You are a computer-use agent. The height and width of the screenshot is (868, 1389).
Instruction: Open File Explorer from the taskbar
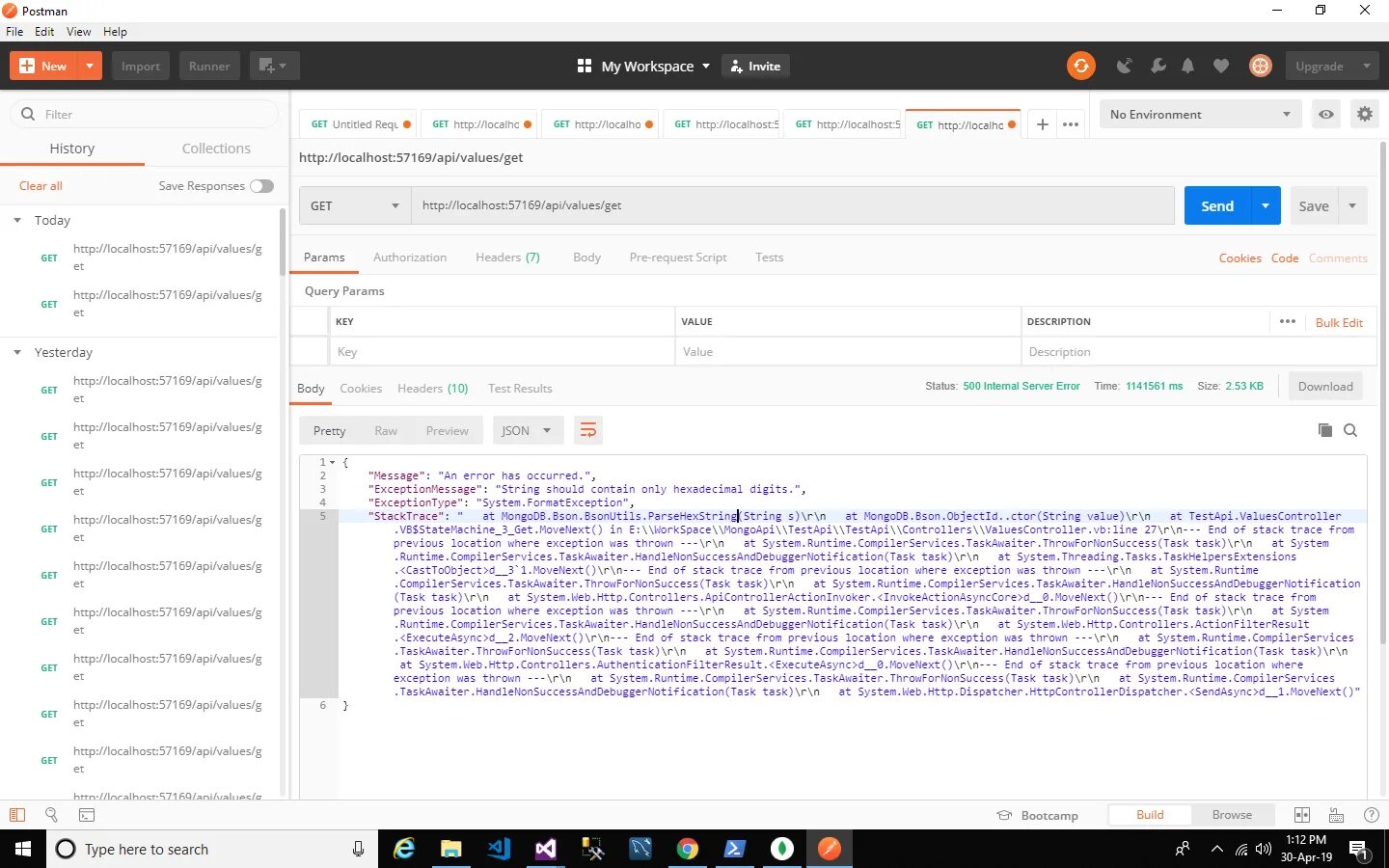click(450, 849)
